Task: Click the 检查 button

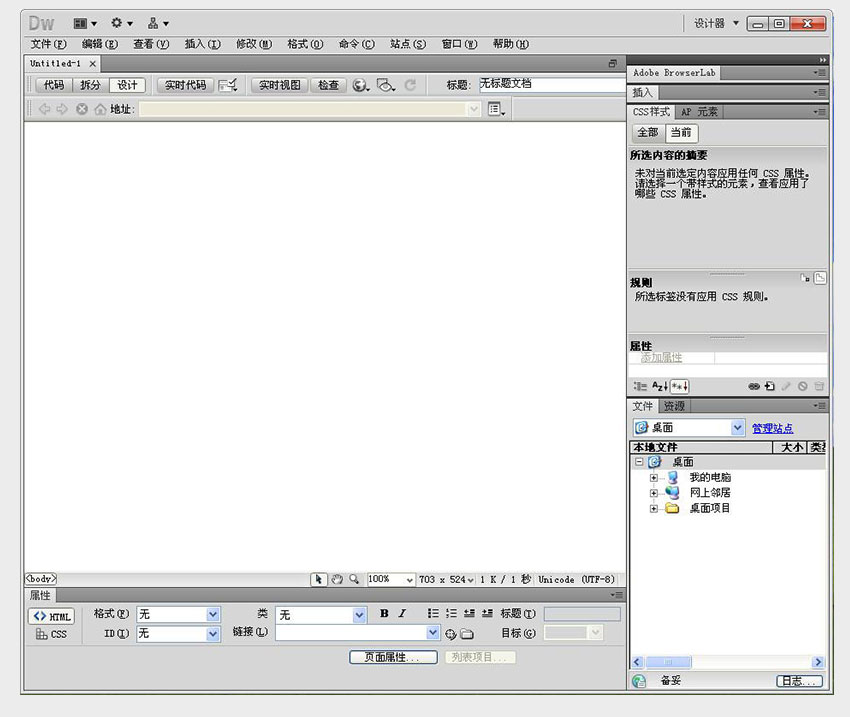Action: (328, 85)
